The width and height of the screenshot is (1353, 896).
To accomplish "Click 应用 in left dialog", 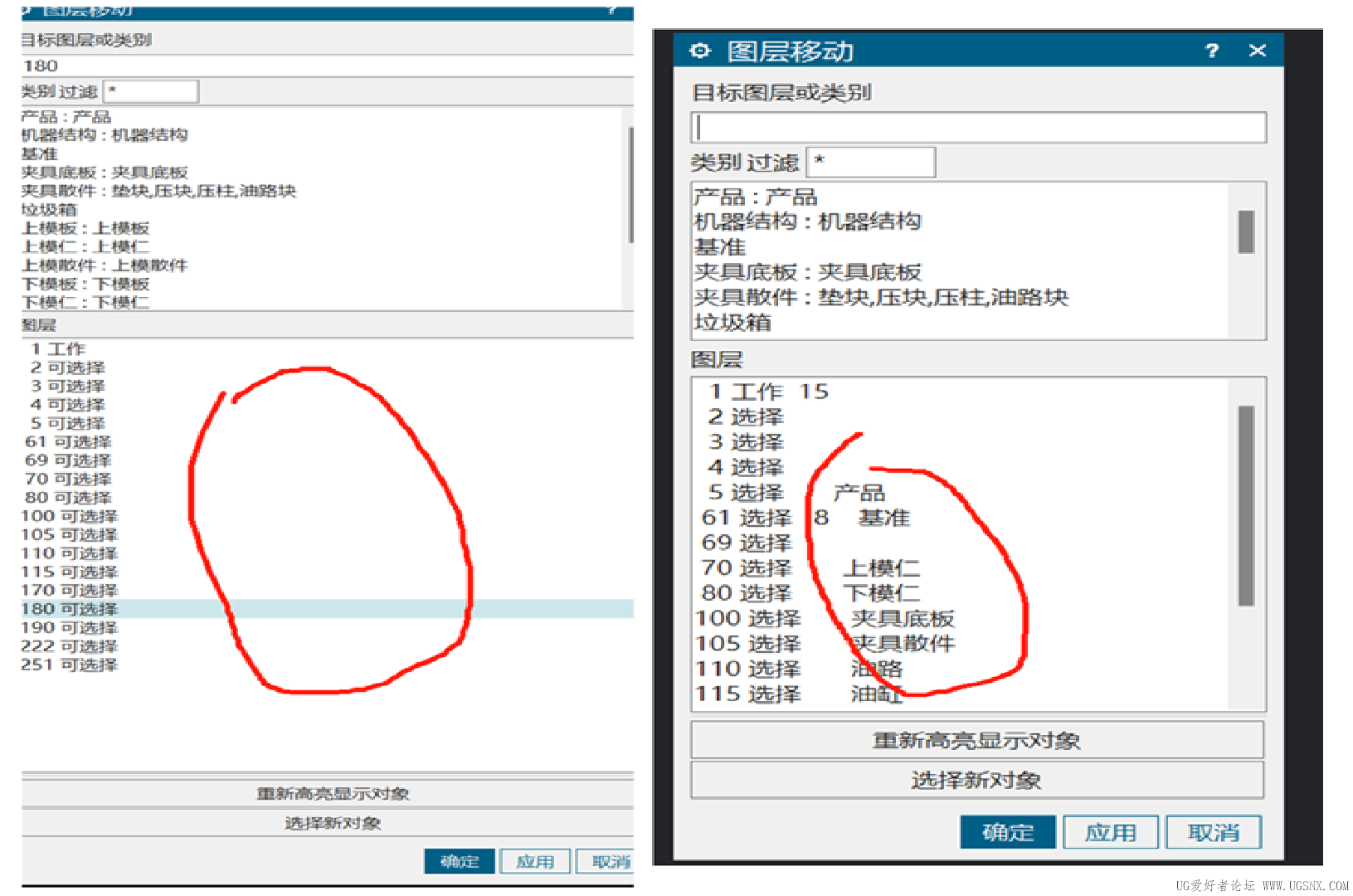I will pyautogui.click(x=535, y=861).
